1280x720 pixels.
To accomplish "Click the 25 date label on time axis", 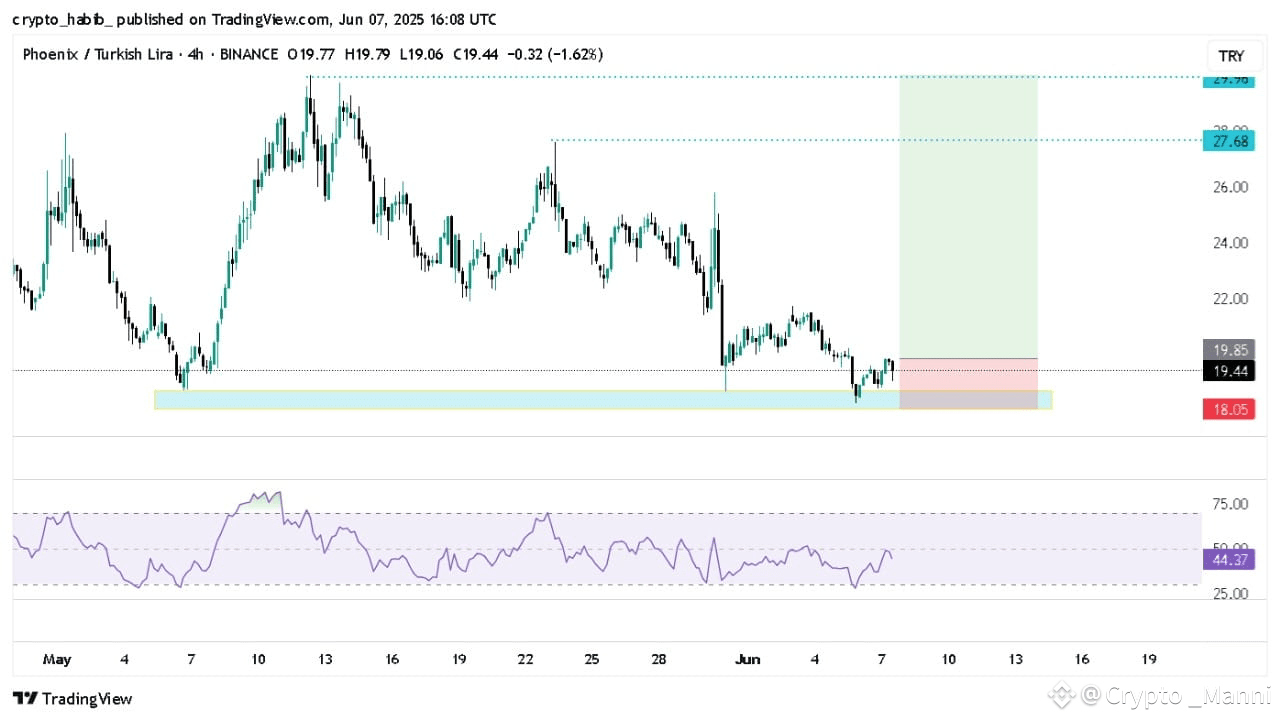I will (592, 660).
